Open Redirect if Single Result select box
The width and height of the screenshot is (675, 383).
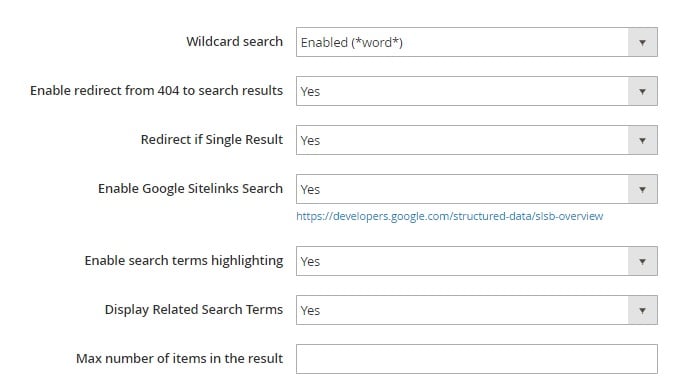coord(477,140)
